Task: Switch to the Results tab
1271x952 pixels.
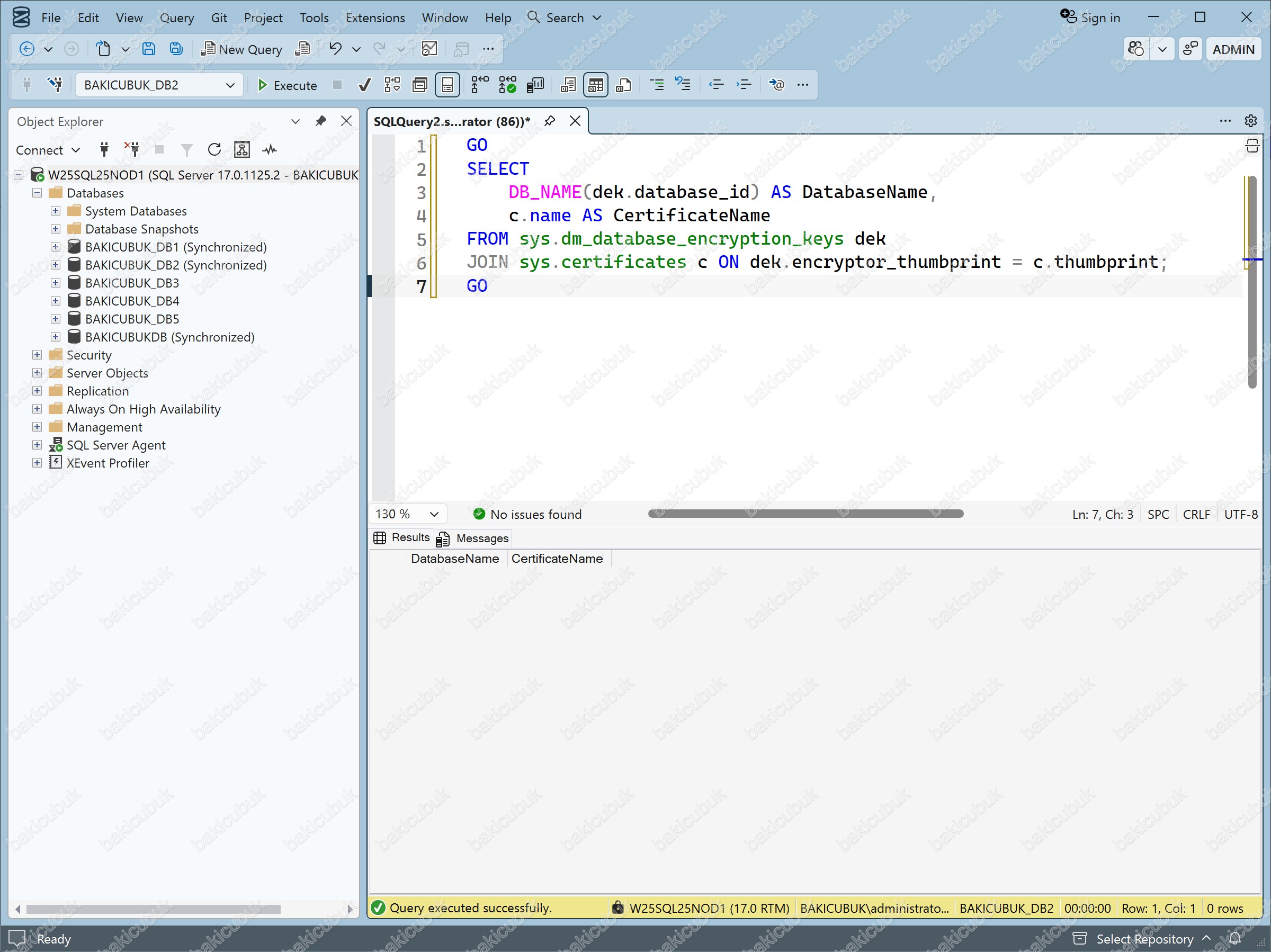Action: pyautogui.click(x=401, y=538)
